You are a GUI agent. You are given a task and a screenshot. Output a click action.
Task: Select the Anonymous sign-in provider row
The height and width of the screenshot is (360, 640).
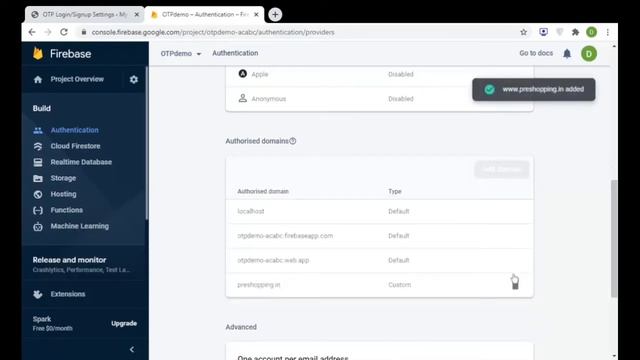pyautogui.click(x=379, y=99)
